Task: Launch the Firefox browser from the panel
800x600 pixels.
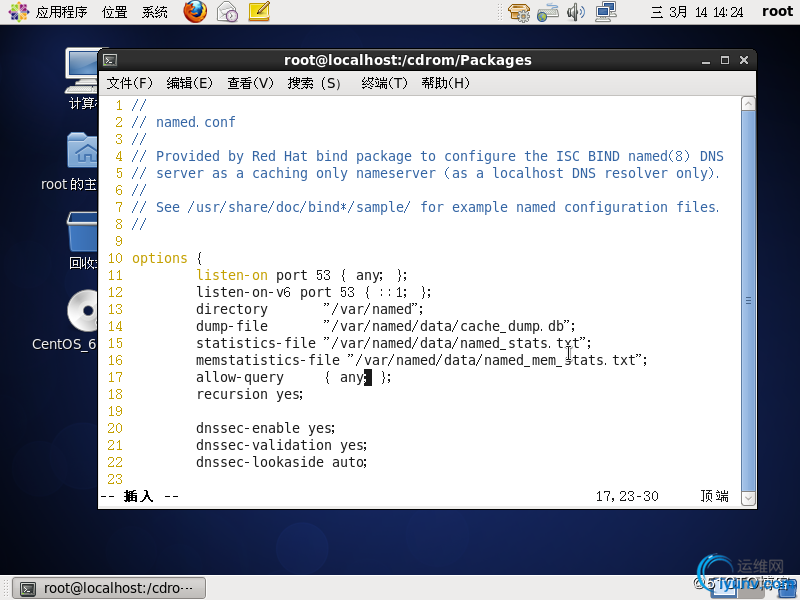Action: pos(195,11)
